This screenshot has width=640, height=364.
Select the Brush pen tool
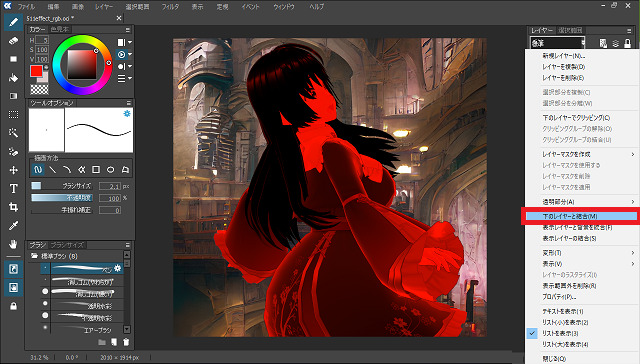(13, 22)
